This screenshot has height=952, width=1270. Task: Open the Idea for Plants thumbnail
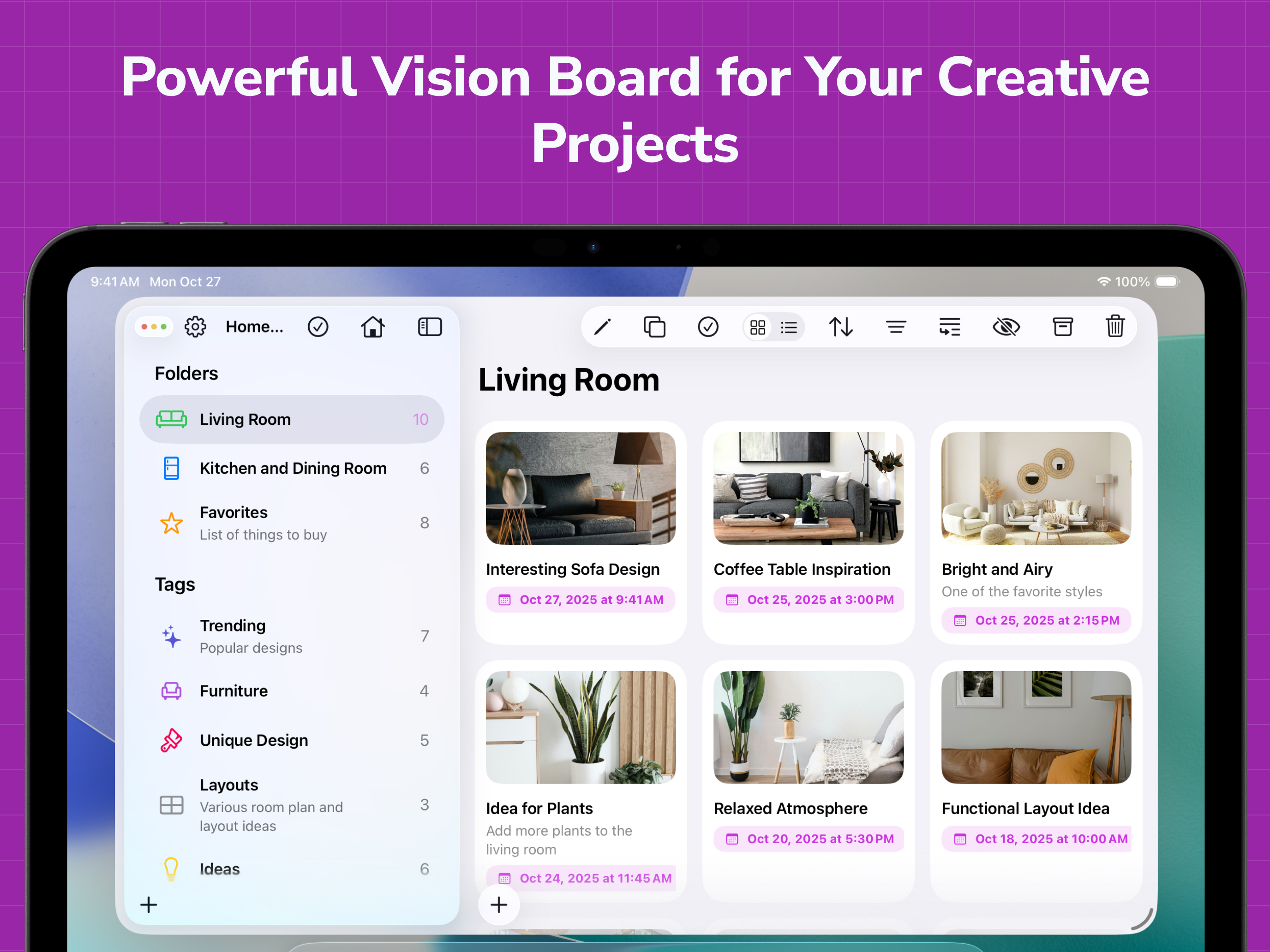[x=581, y=728]
